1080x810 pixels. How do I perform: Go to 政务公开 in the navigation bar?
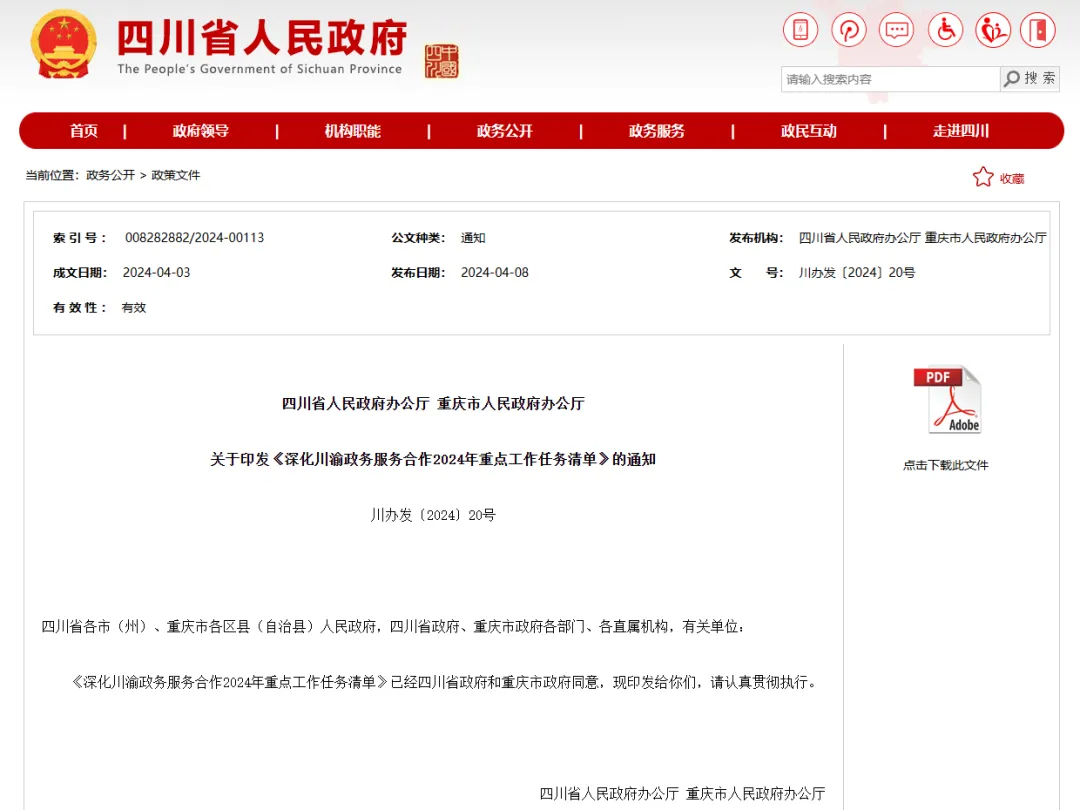pos(505,131)
